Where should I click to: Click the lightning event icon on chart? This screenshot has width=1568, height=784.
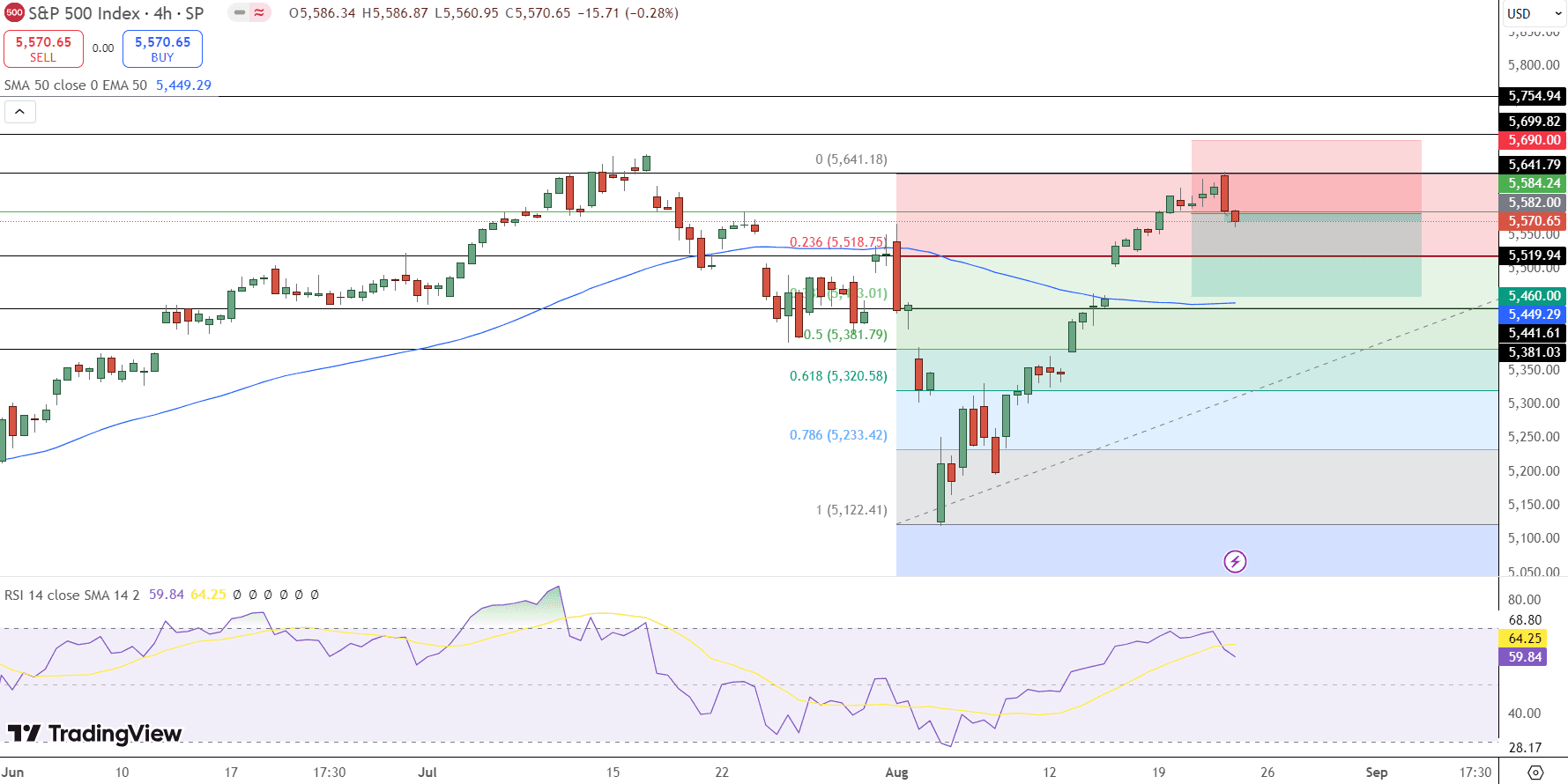[x=1235, y=561]
